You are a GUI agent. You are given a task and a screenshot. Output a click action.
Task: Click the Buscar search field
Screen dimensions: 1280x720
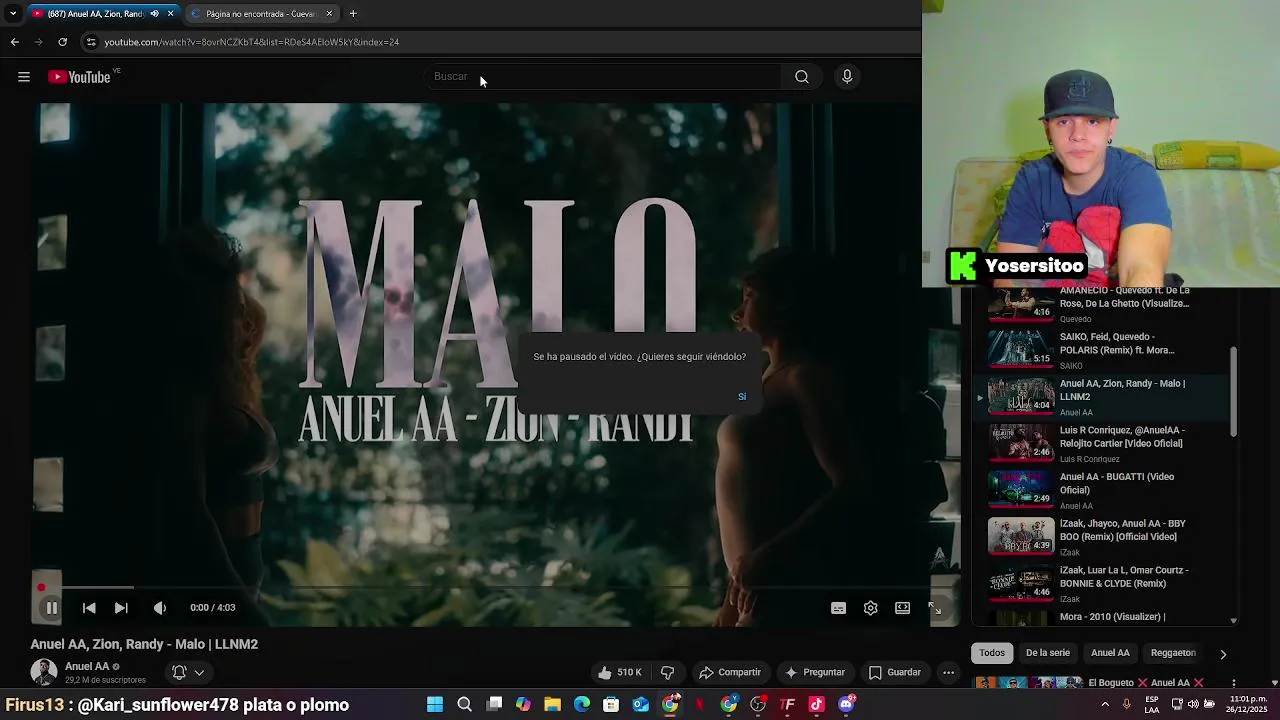pyautogui.click(x=603, y=77)
